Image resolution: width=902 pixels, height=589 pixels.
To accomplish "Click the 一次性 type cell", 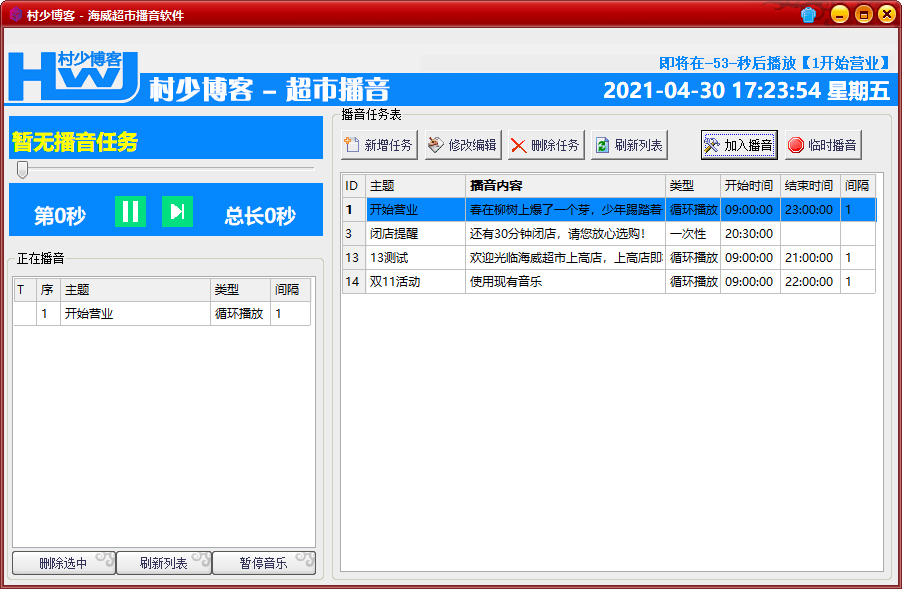I will (693, 234).
